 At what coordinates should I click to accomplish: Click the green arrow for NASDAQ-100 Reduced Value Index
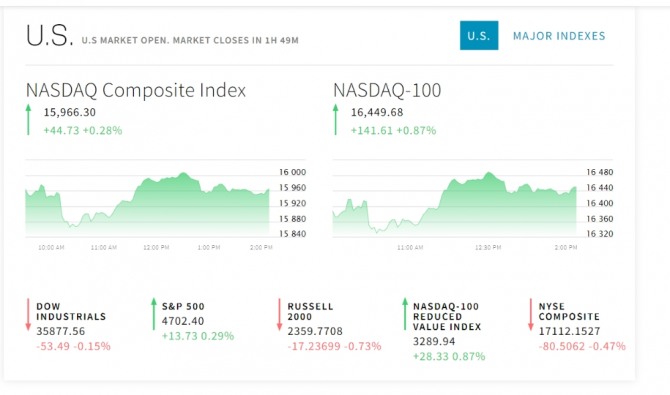405,315
